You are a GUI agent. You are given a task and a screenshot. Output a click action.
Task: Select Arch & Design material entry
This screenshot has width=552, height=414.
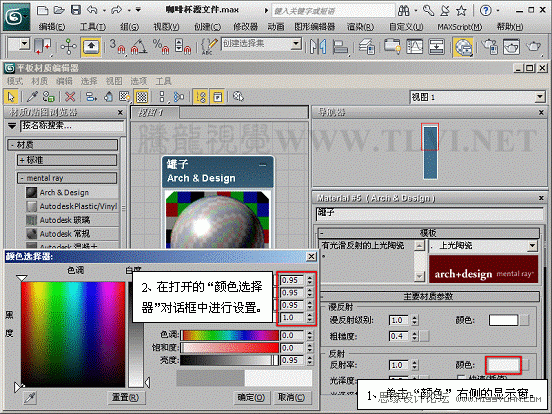click(72, 193)
